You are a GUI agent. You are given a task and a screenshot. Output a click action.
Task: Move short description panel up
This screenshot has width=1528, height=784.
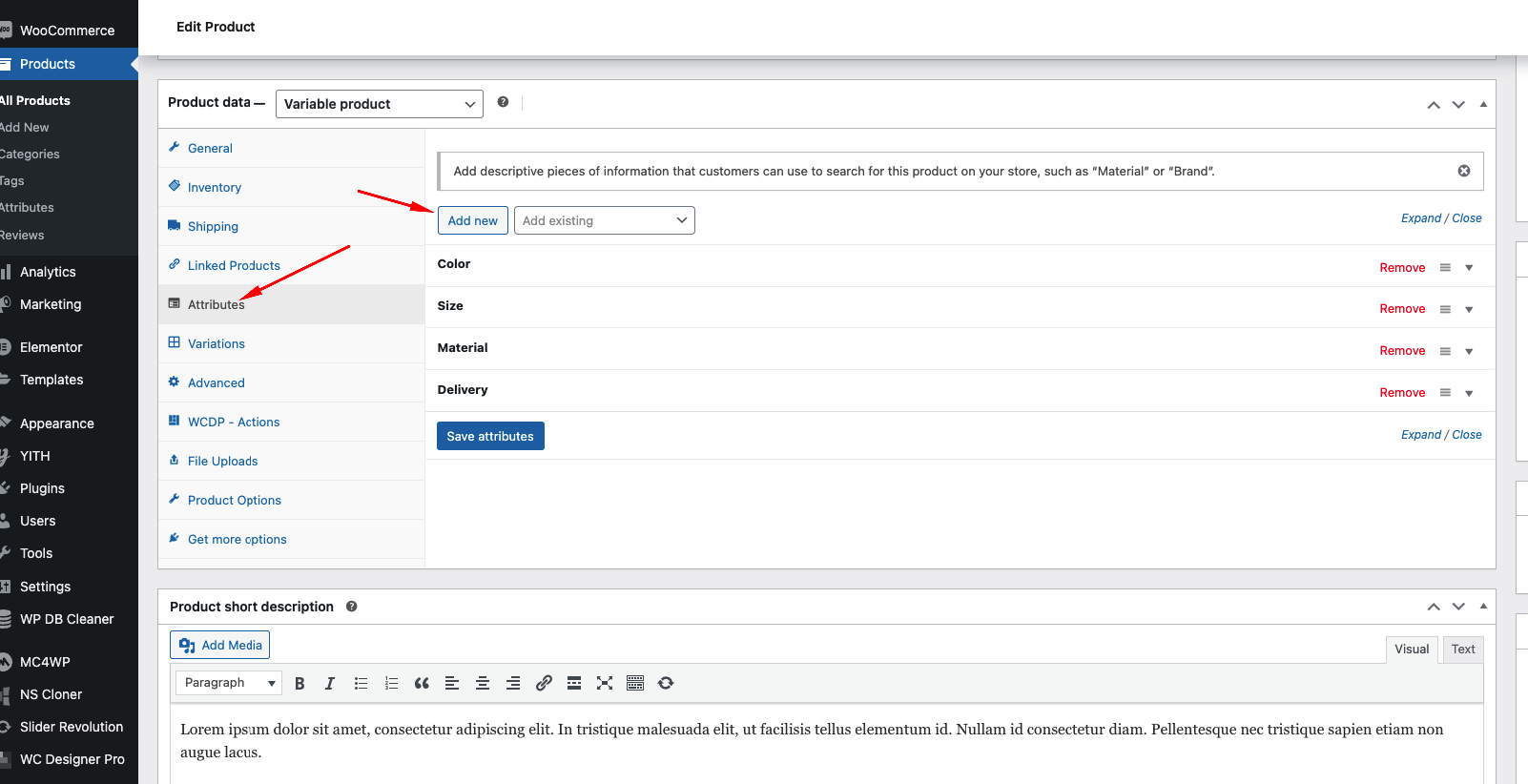tap(1434, 607)
